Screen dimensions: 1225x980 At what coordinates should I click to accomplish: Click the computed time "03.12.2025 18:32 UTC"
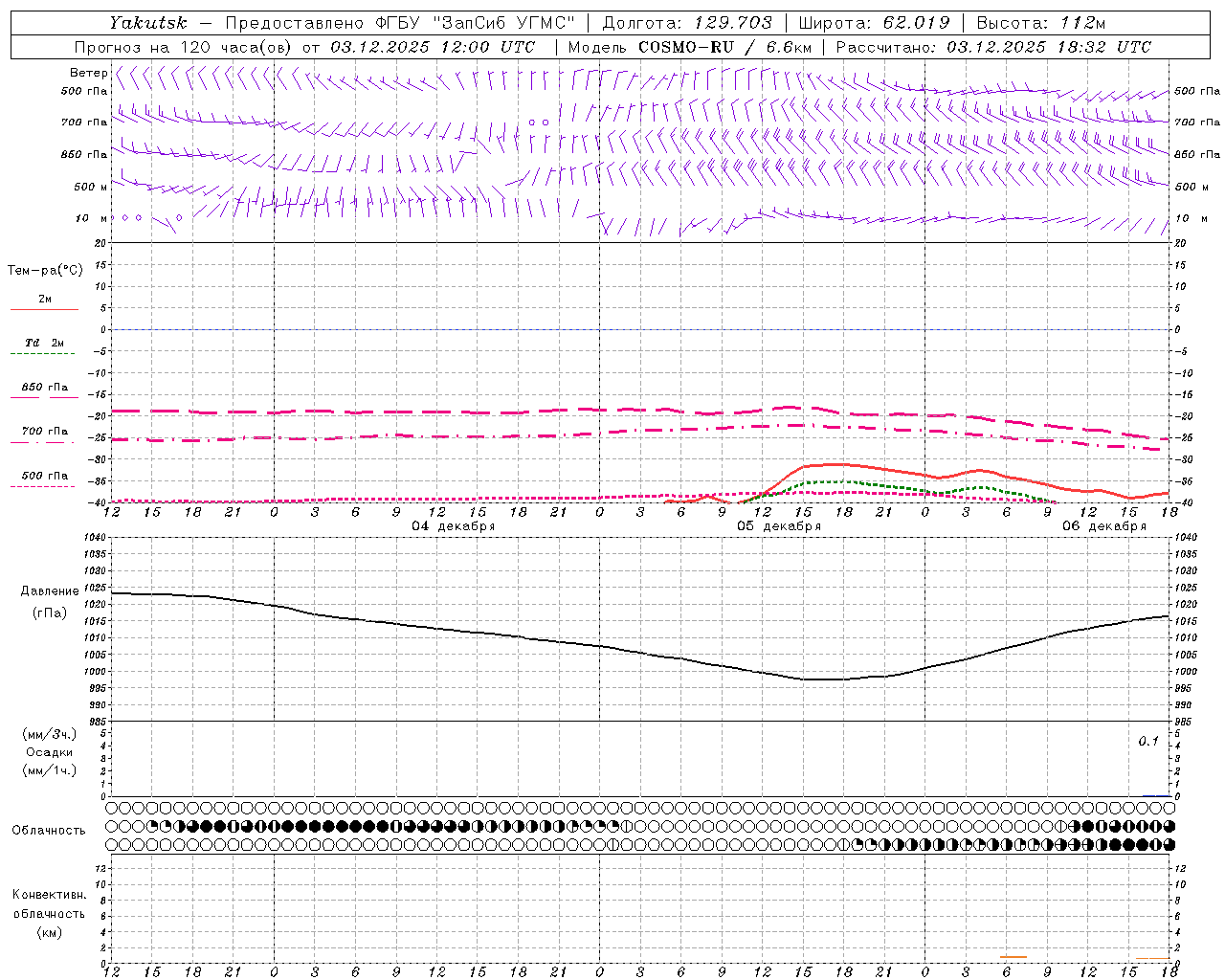tap(1049, 47)
